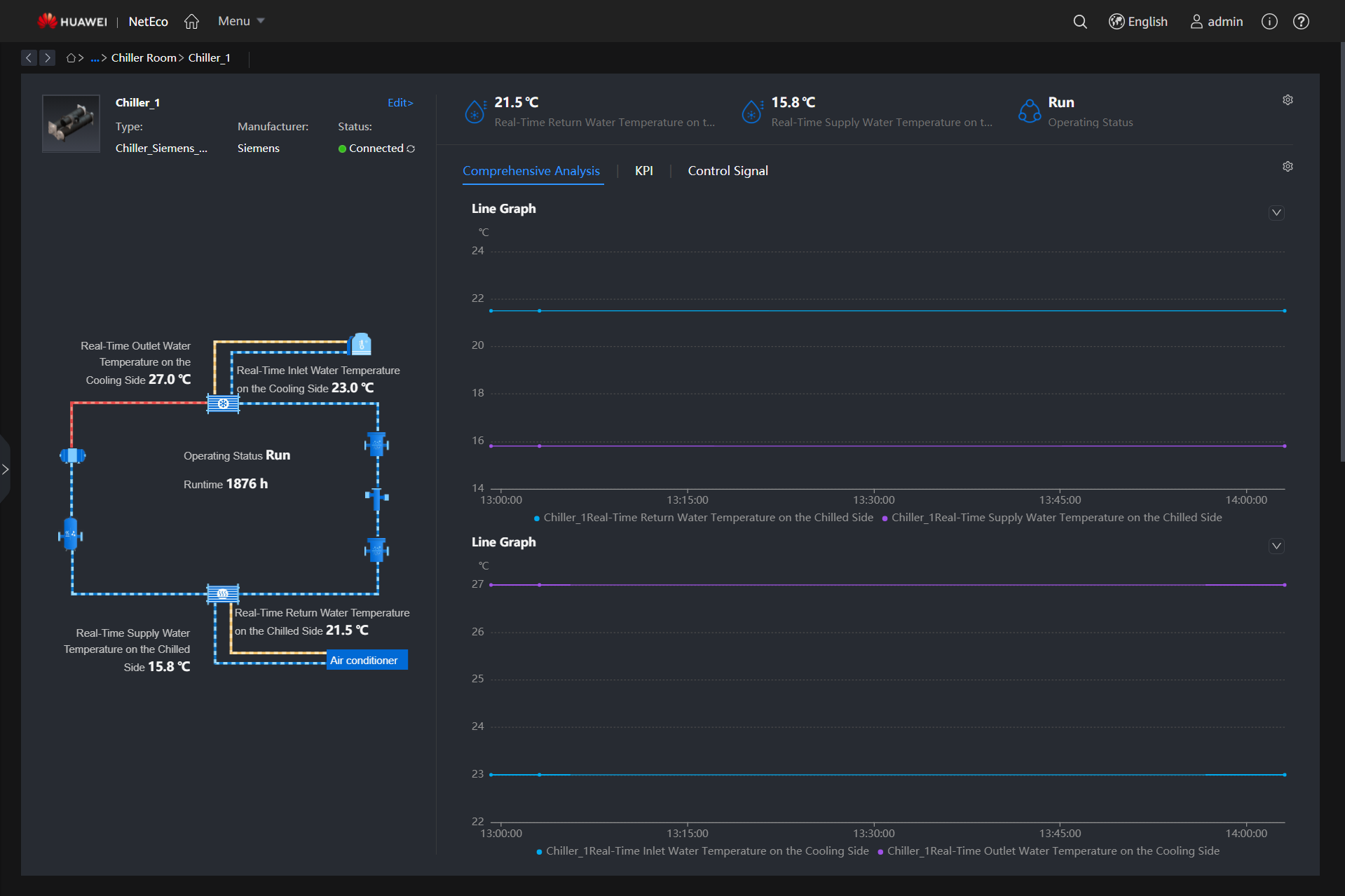This screenshot has width=1345, height=896.
Task: Open the Menu dropdown
Action: pyautogui.click(x=240, y=21)
